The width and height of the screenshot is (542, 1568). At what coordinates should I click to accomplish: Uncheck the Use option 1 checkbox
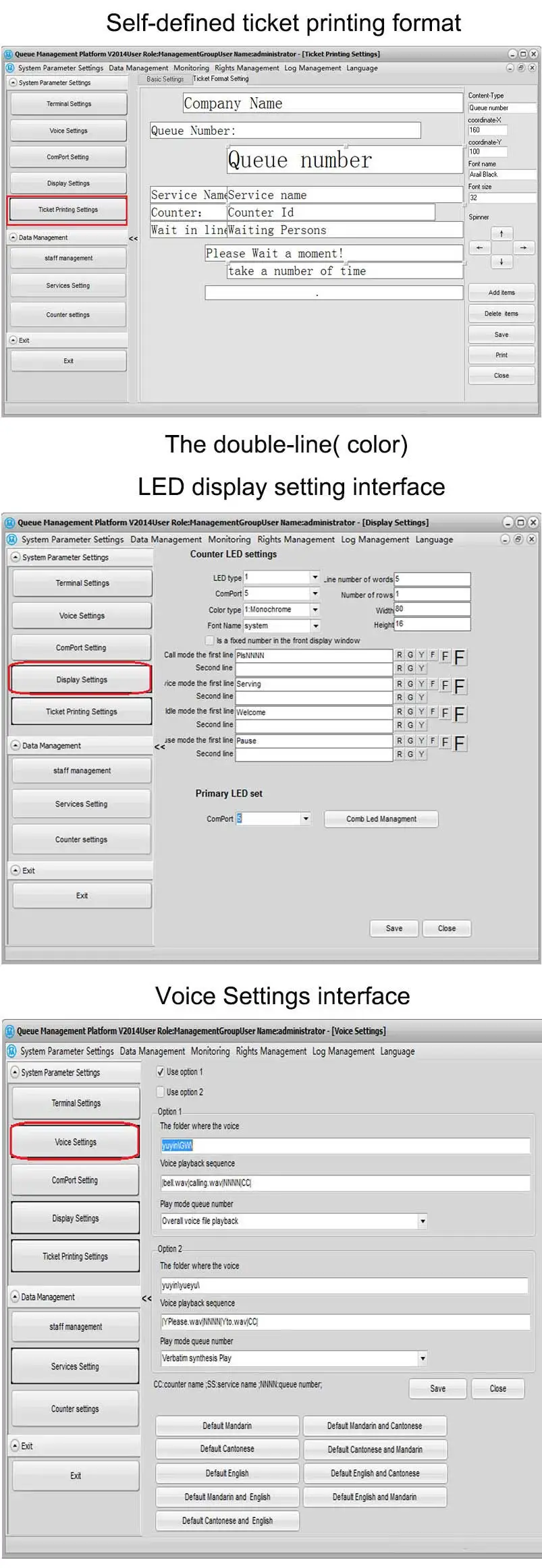click(161, 1072)
